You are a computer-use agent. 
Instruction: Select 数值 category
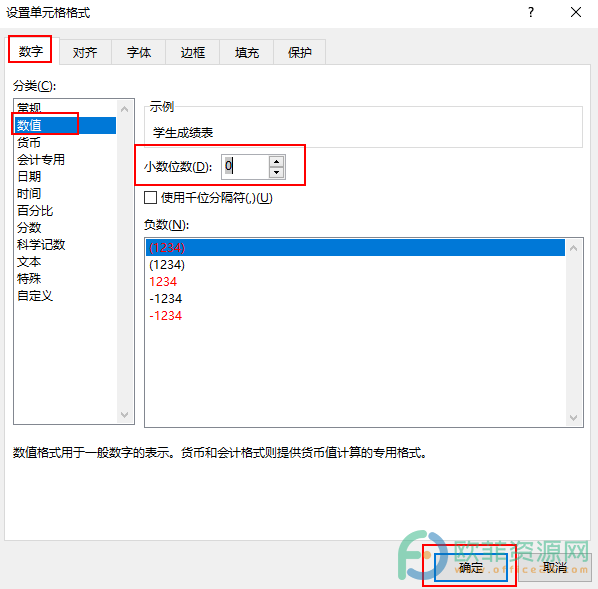[x=65, y=125]
